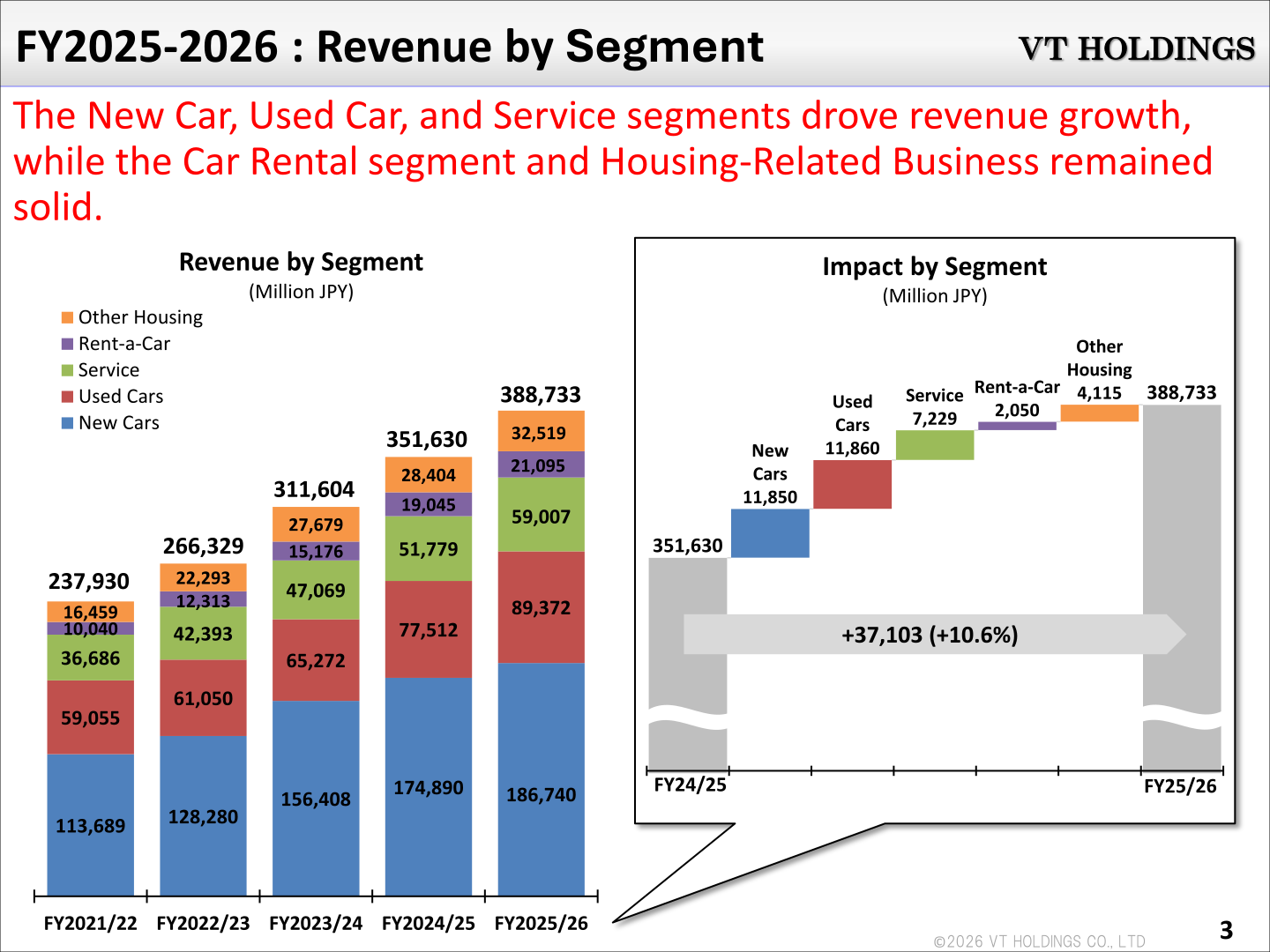The width and height of the screenshot is (1270, 952).
Task: Click the blue New Cars waterfall bar
Action: (x=770, y=533)
